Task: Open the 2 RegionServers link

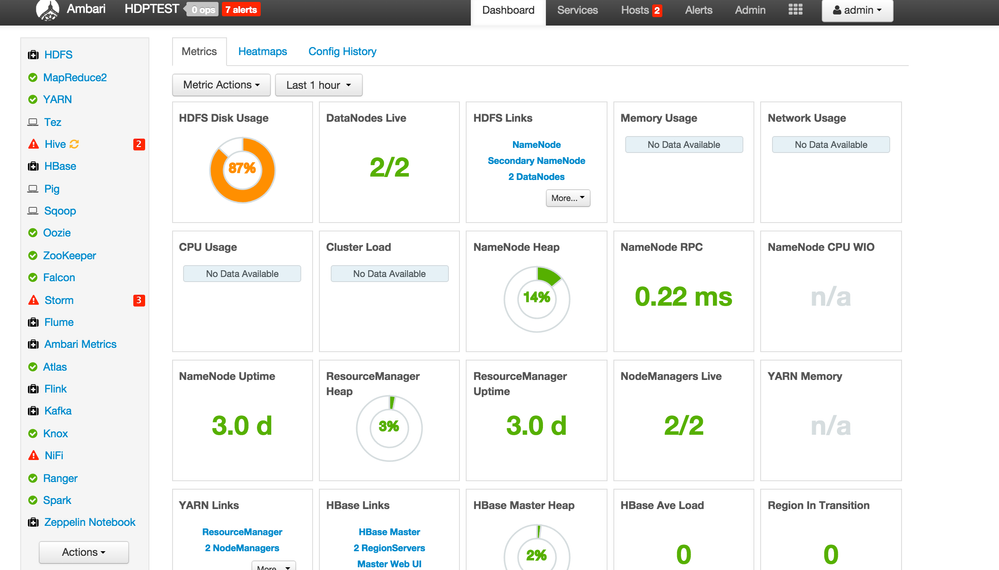Action: 389,548
